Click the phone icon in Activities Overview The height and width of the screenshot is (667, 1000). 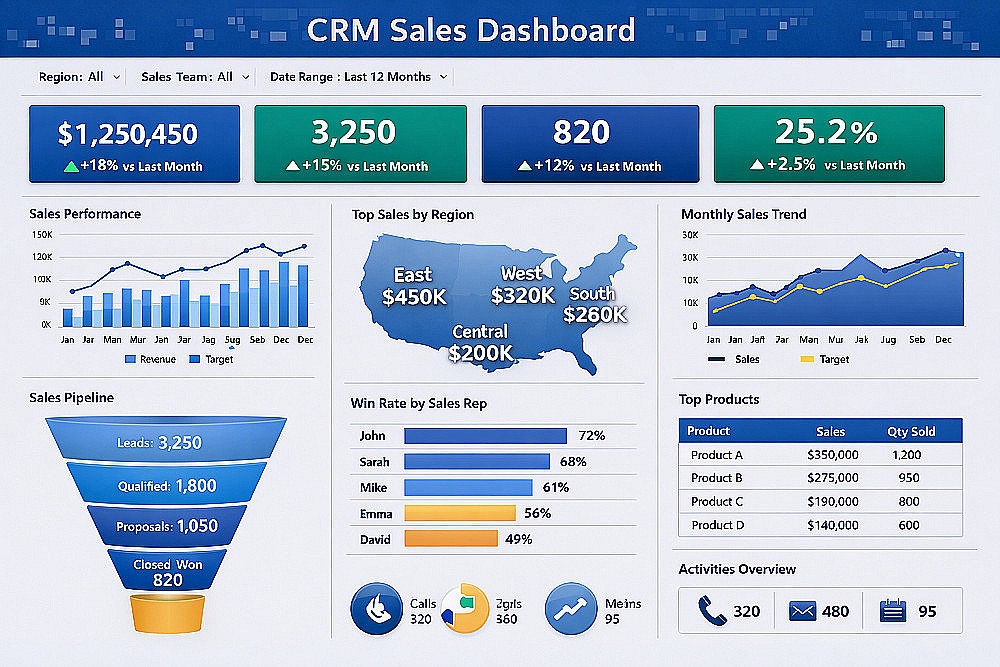click(712, 611)
